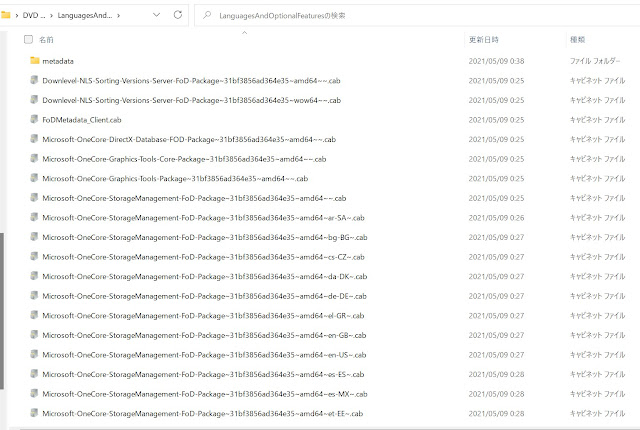Select Downlevel-NLS-Sorting-Versions wow64~~.cab file name
Image resolution: width=640 pixels, height=430 pixels.
coord(191,100)
